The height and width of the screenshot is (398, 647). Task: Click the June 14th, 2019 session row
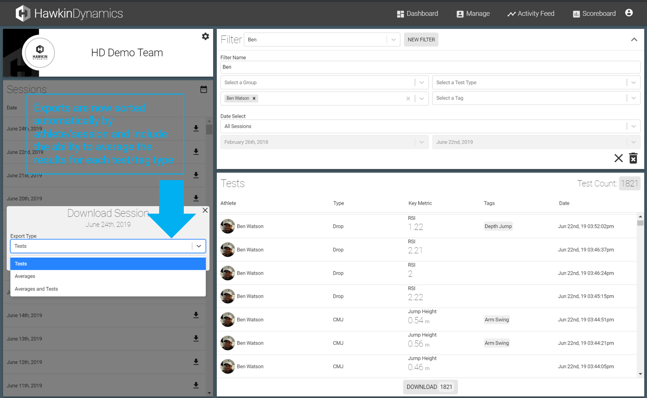coord(105,315)
